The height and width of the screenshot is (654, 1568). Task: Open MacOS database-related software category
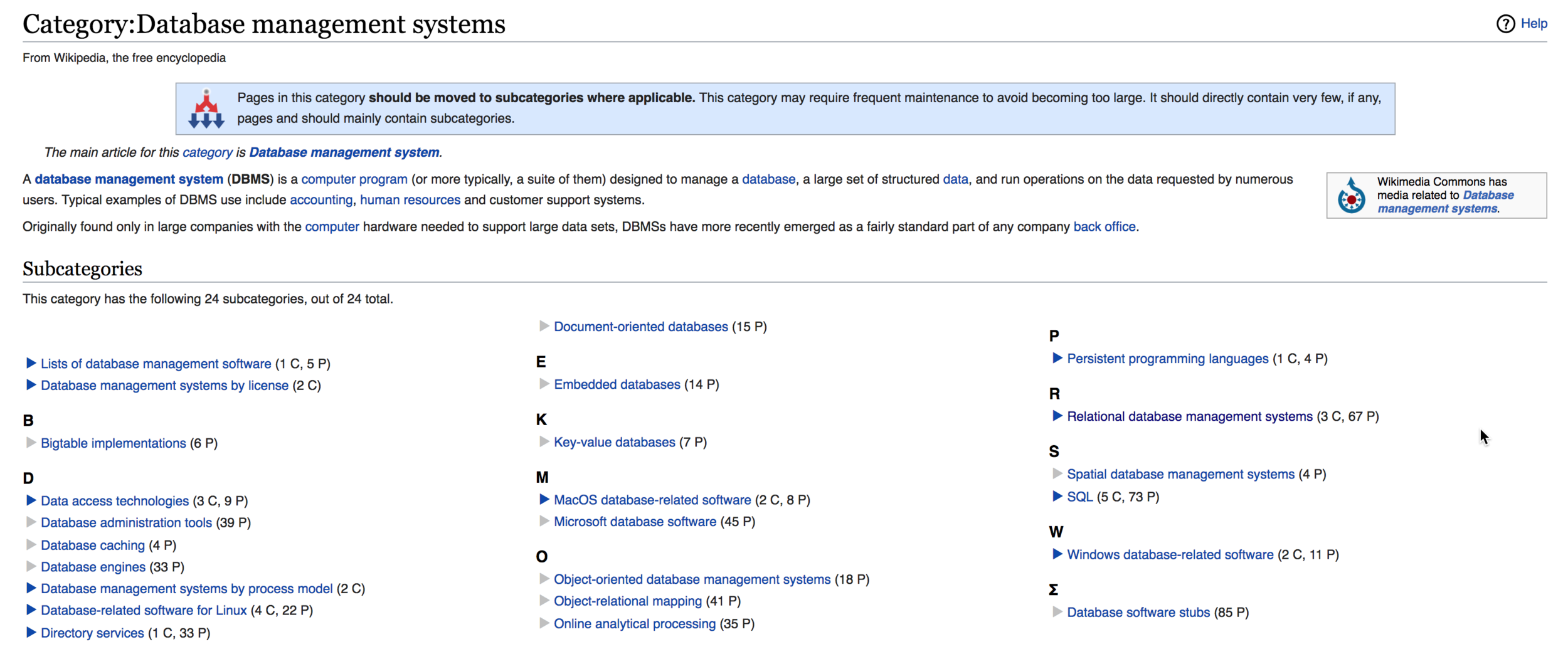tap(652, 500)
